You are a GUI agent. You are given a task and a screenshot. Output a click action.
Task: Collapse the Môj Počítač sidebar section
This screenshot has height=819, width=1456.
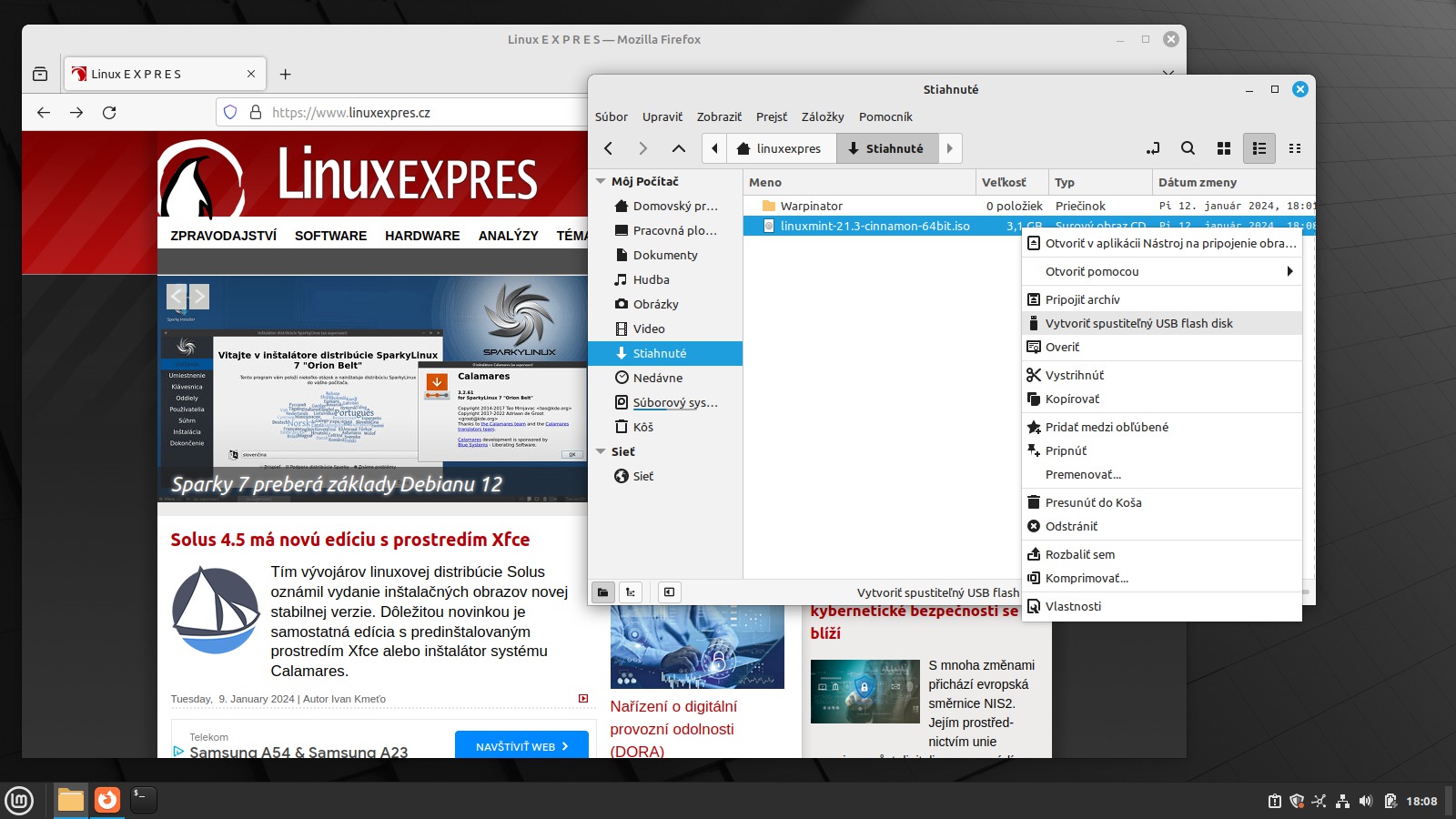tap(601, 181)
